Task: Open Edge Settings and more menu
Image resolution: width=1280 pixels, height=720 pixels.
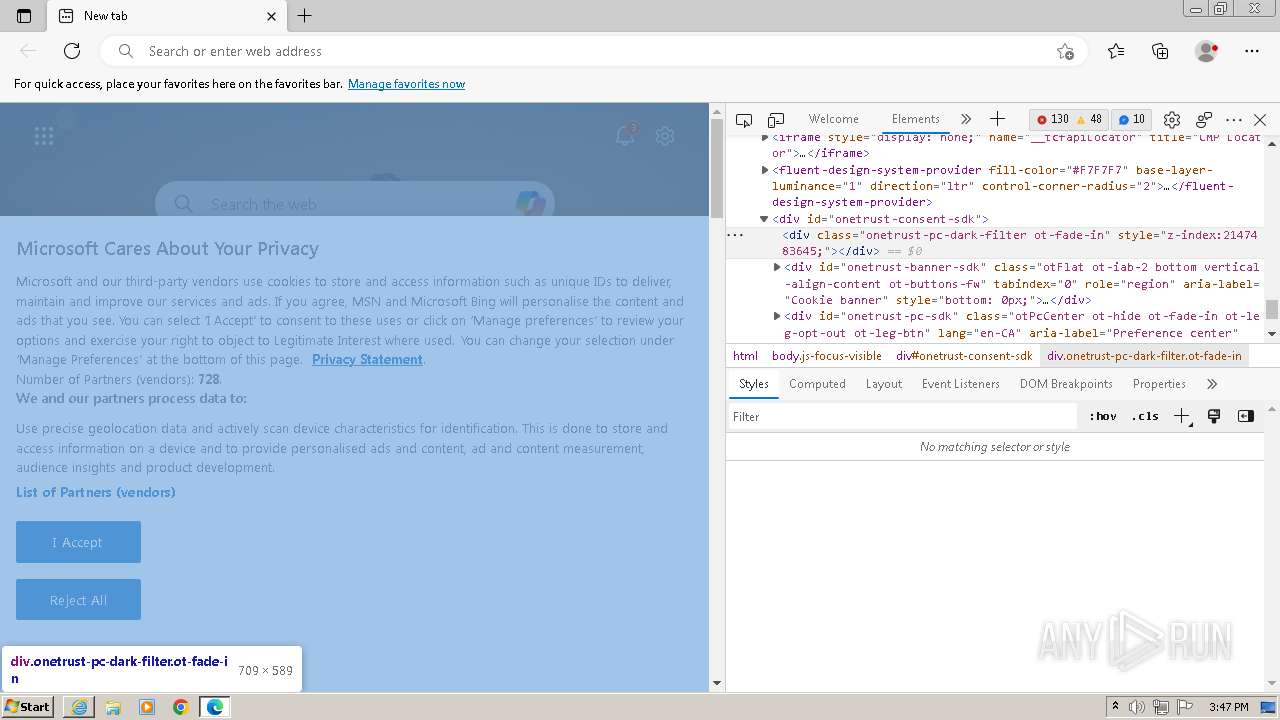Action: (x=1252, y=51)
